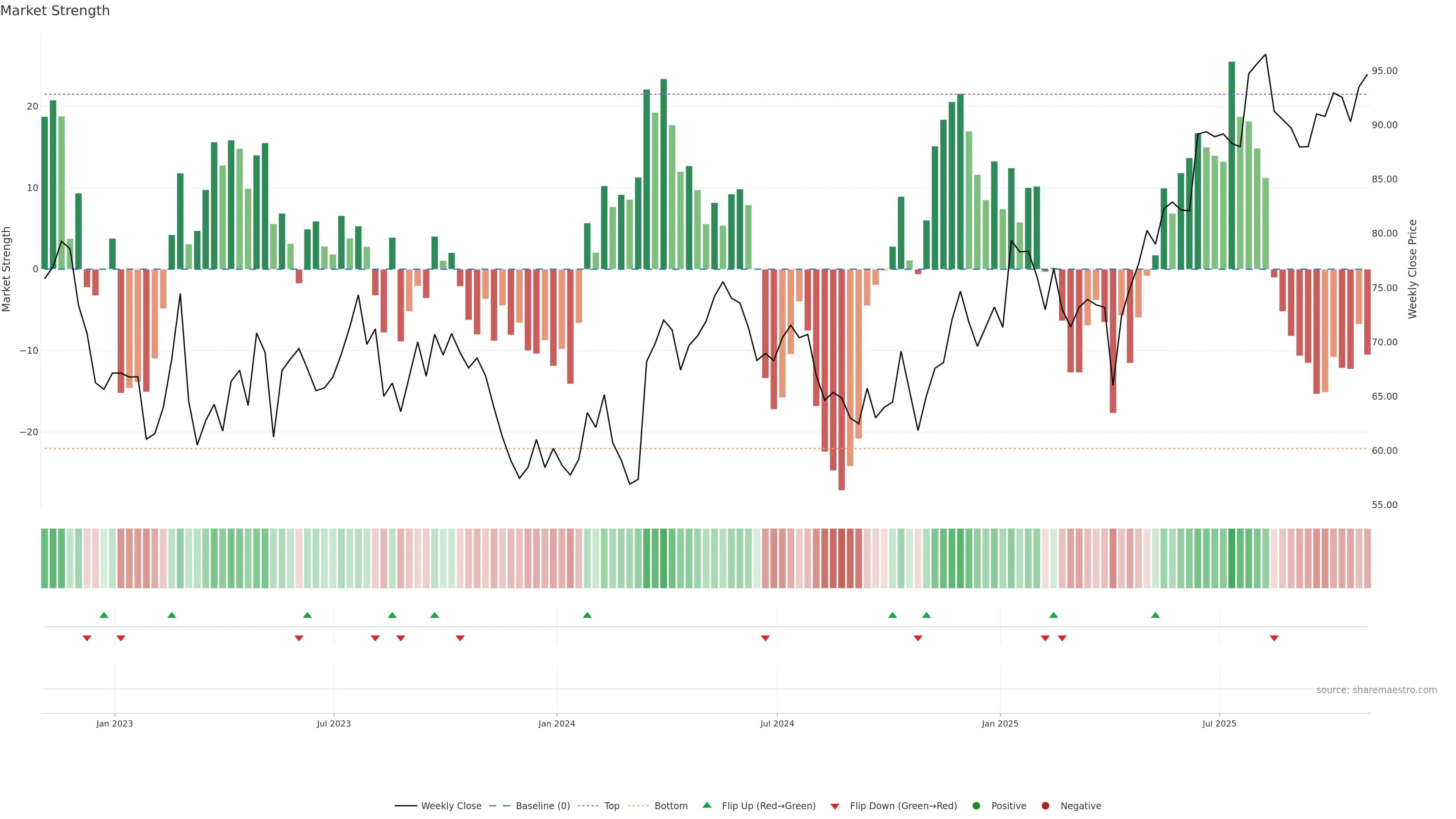1456x819 pixels.
Task: Click the darkest red heatmap strip cell
Action: coord(842,559)
